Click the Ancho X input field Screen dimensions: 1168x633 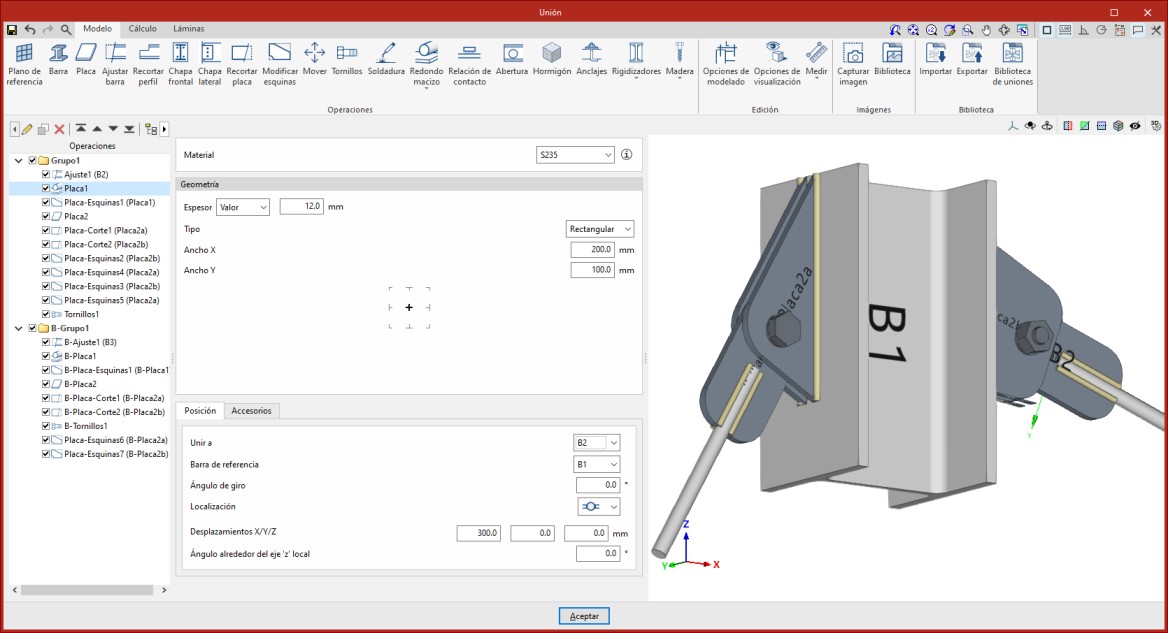[592, 249]
